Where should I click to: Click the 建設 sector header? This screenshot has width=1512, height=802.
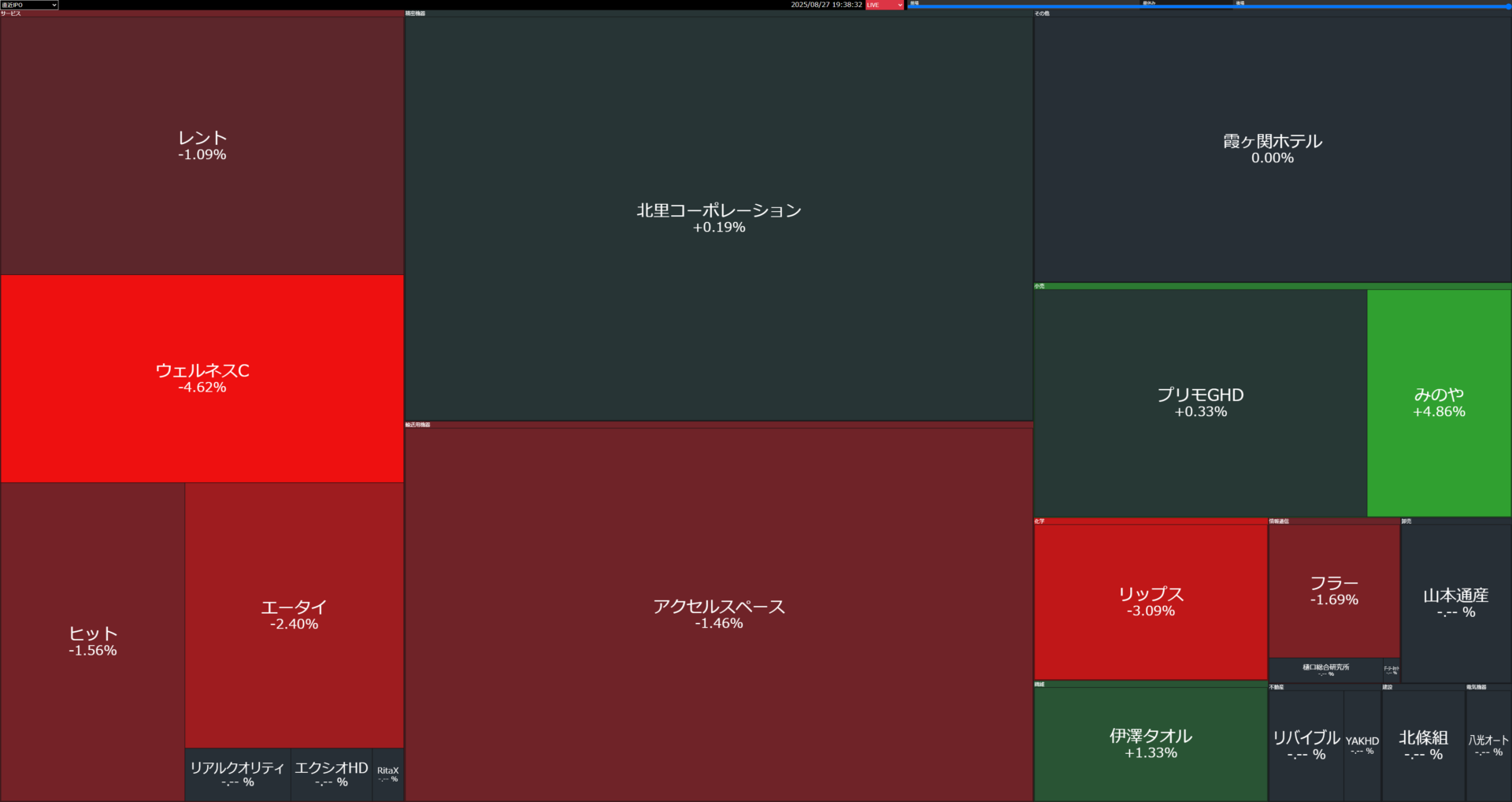pos(1423,687)
